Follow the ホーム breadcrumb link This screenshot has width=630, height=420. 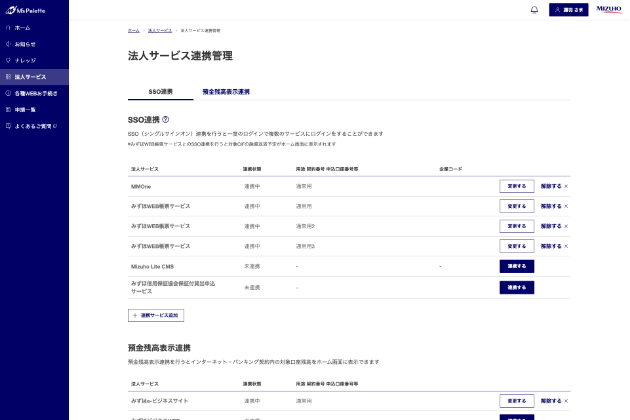coord(134,31)
